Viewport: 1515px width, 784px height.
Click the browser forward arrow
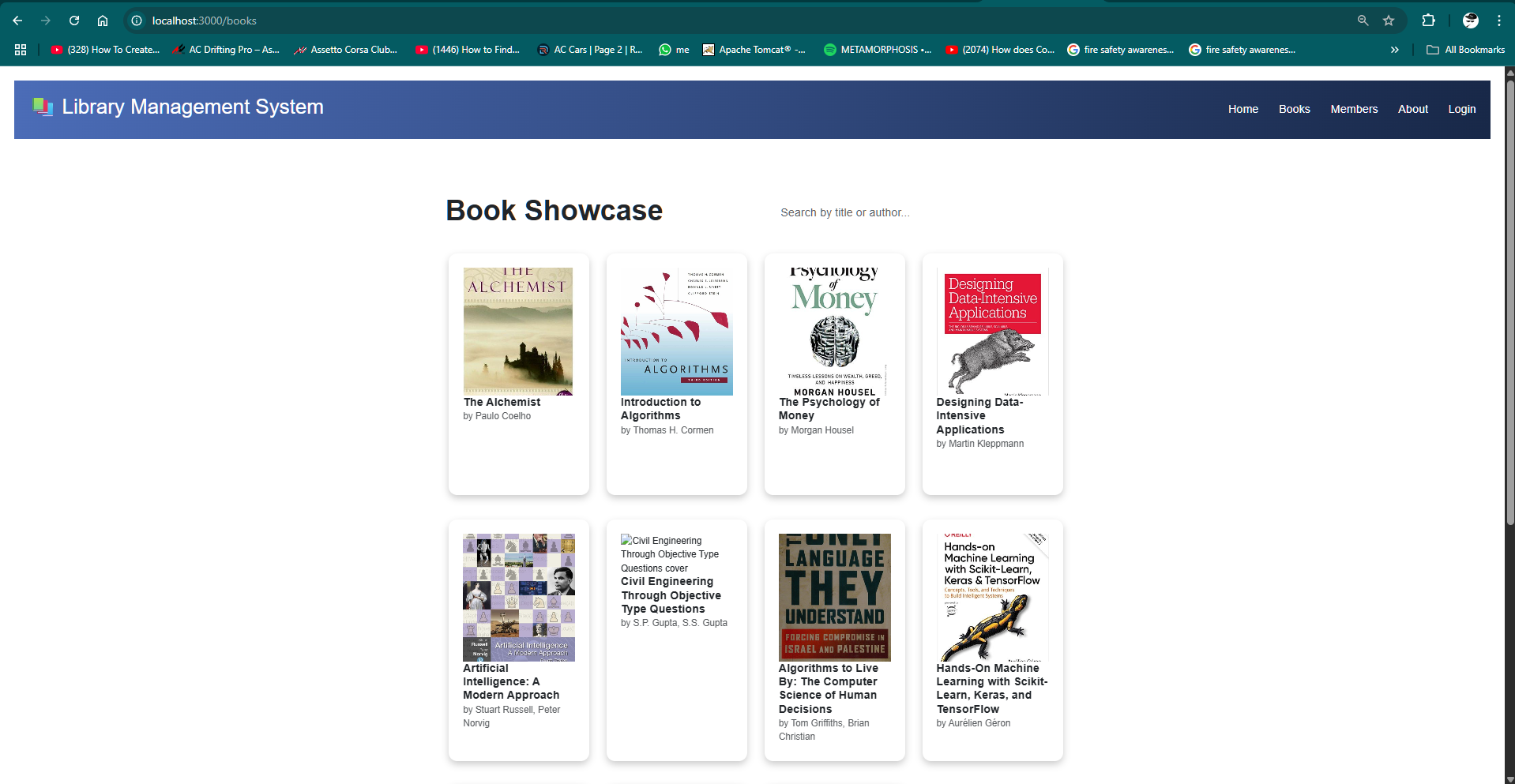point(46,21)
